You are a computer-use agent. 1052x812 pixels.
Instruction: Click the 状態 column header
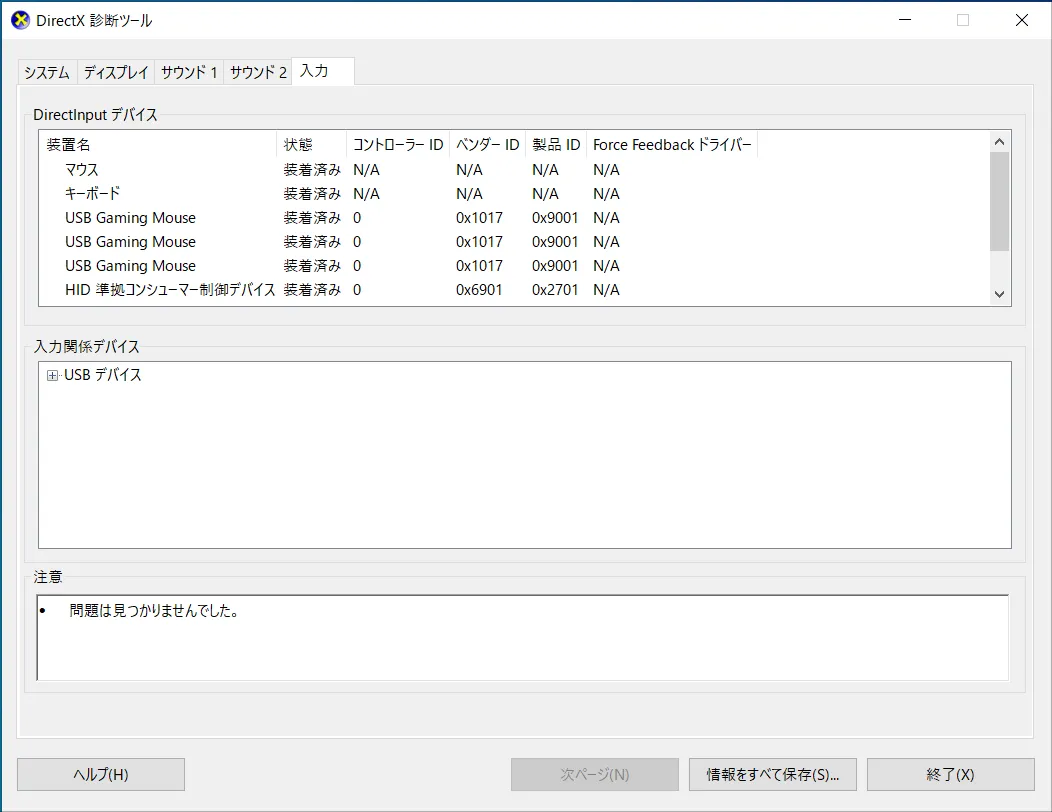click(311, 144)
